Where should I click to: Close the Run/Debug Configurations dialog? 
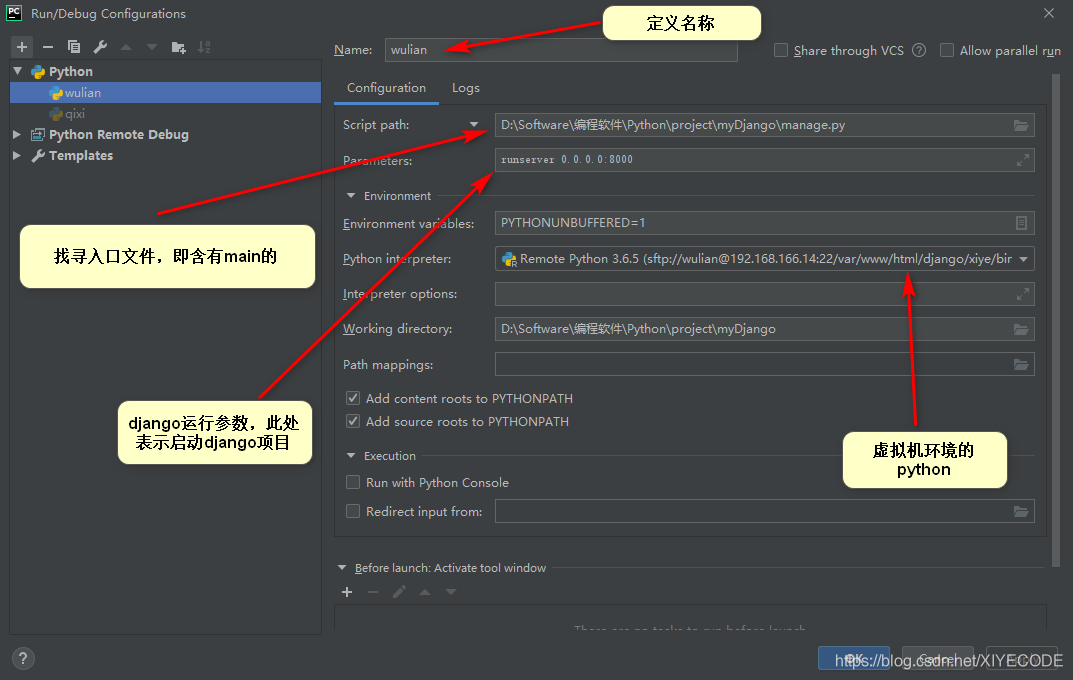[1048, 13]
